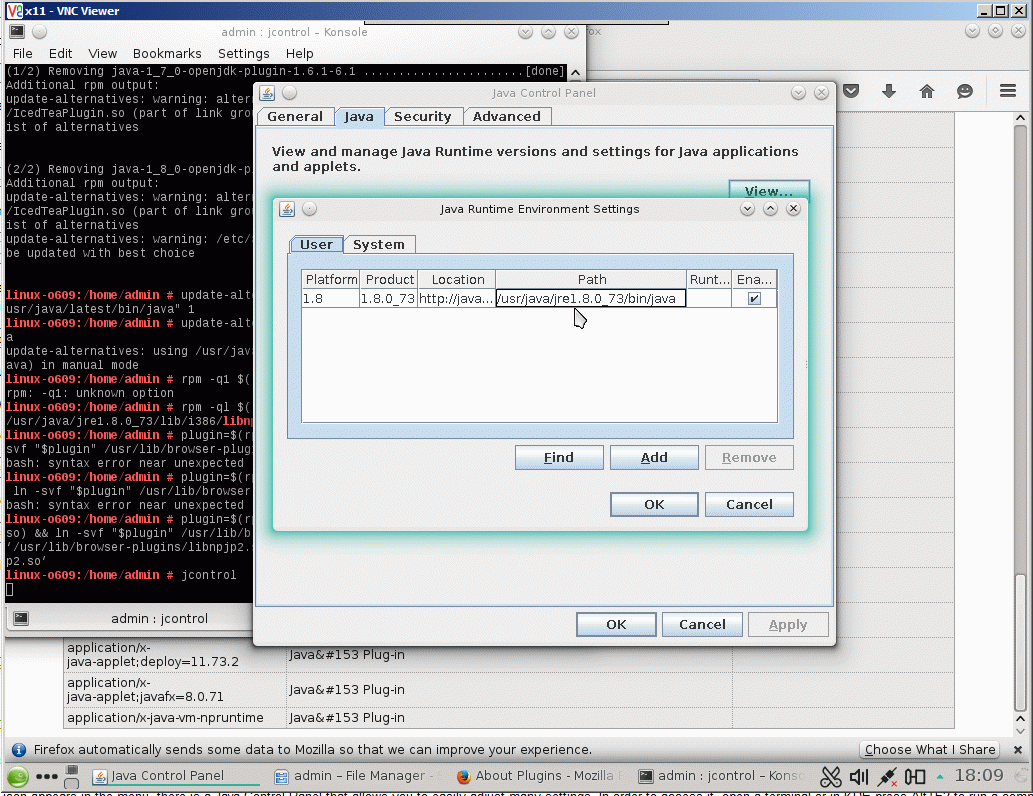
Task: Open Konsole Bookmarks menu
Action: coord(167,53)
